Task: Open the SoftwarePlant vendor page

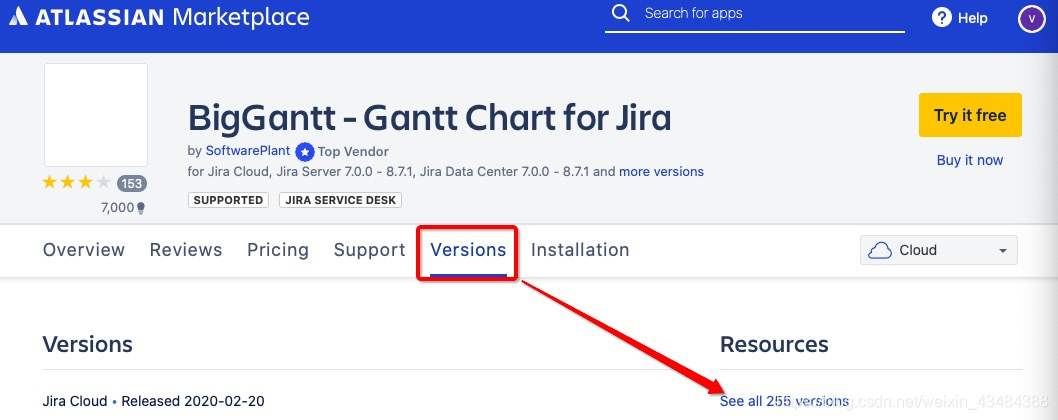Action: [248, 151]
